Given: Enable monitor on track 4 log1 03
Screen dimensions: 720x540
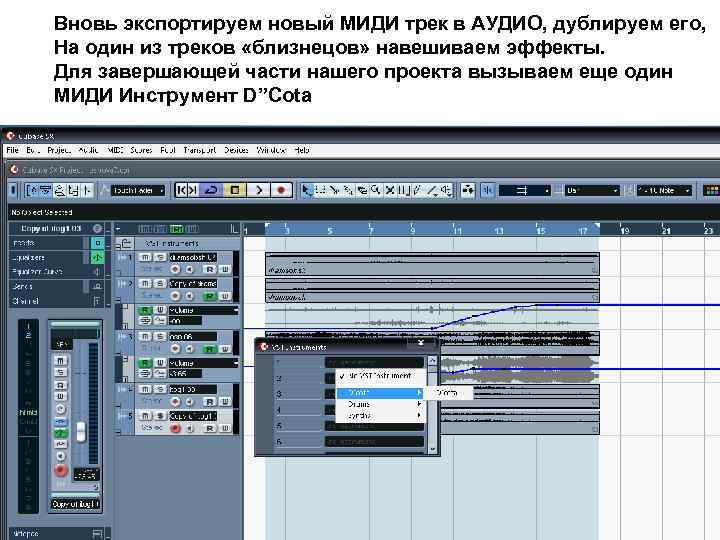Looking at the screenshot, I should coord(190,401).
